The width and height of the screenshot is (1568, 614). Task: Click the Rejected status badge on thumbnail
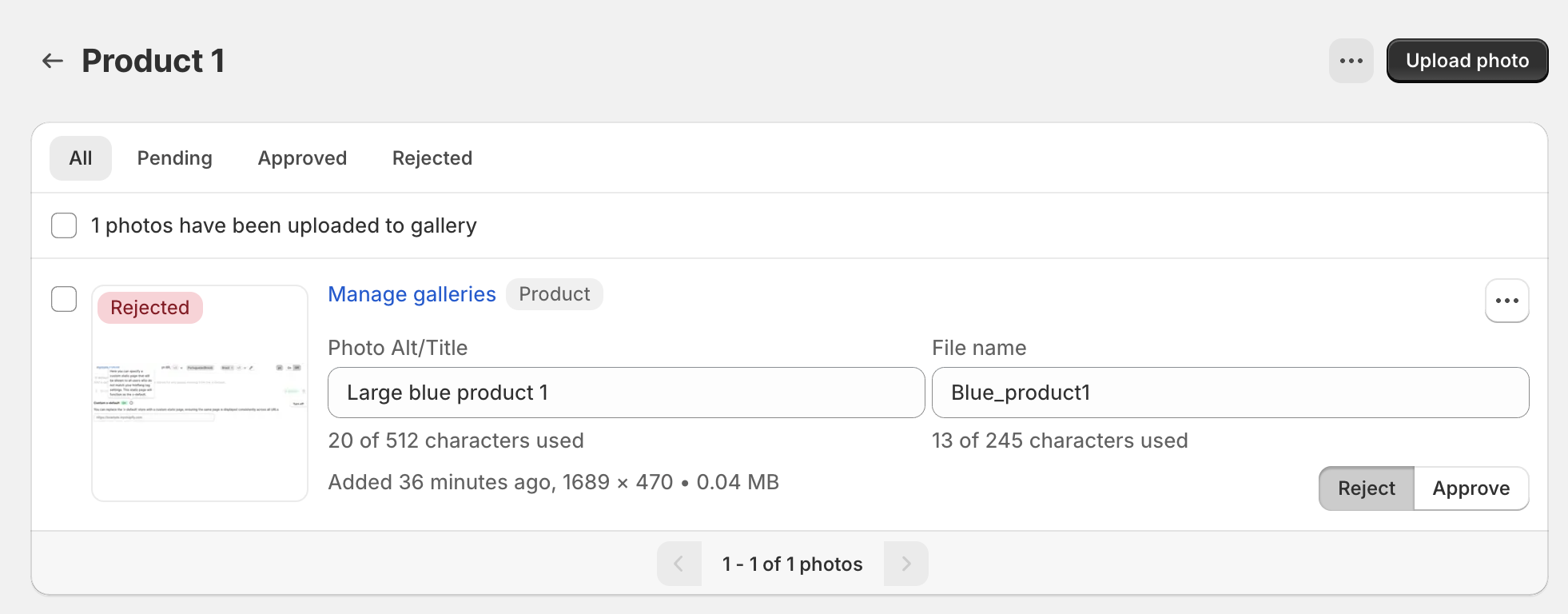pyautogui.click(x=150, y=308)
